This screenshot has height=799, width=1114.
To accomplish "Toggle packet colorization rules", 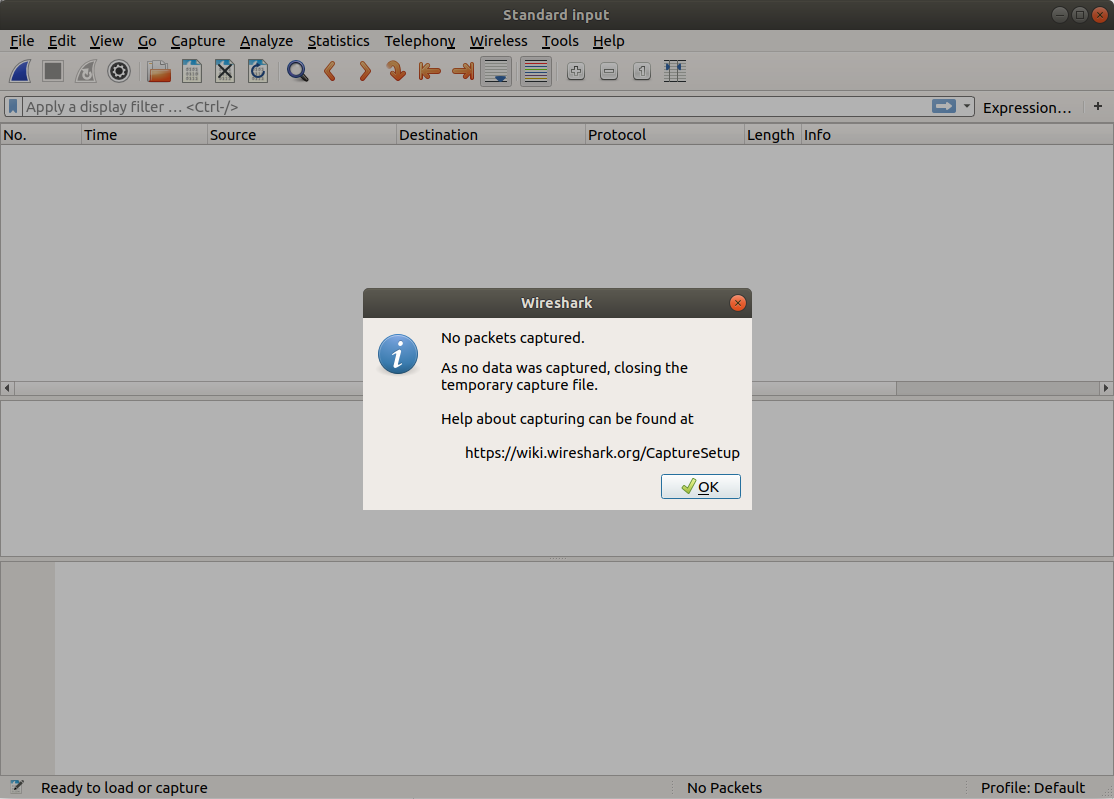I will click(536, 71).
